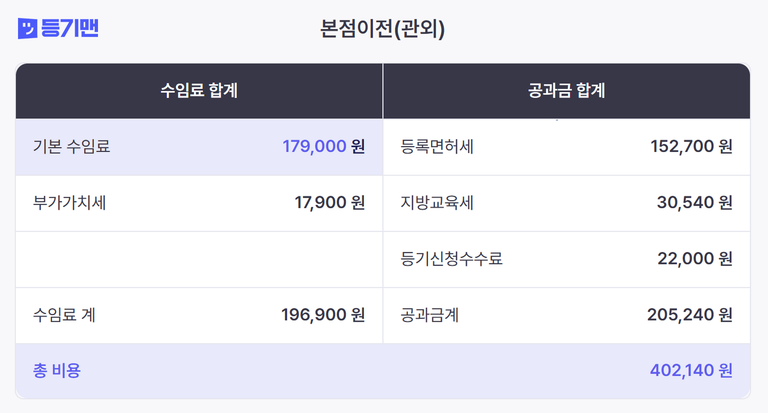Click the 17,900 원 VAT amount
This screenshot has width=768, height=413.
[329, 203]
